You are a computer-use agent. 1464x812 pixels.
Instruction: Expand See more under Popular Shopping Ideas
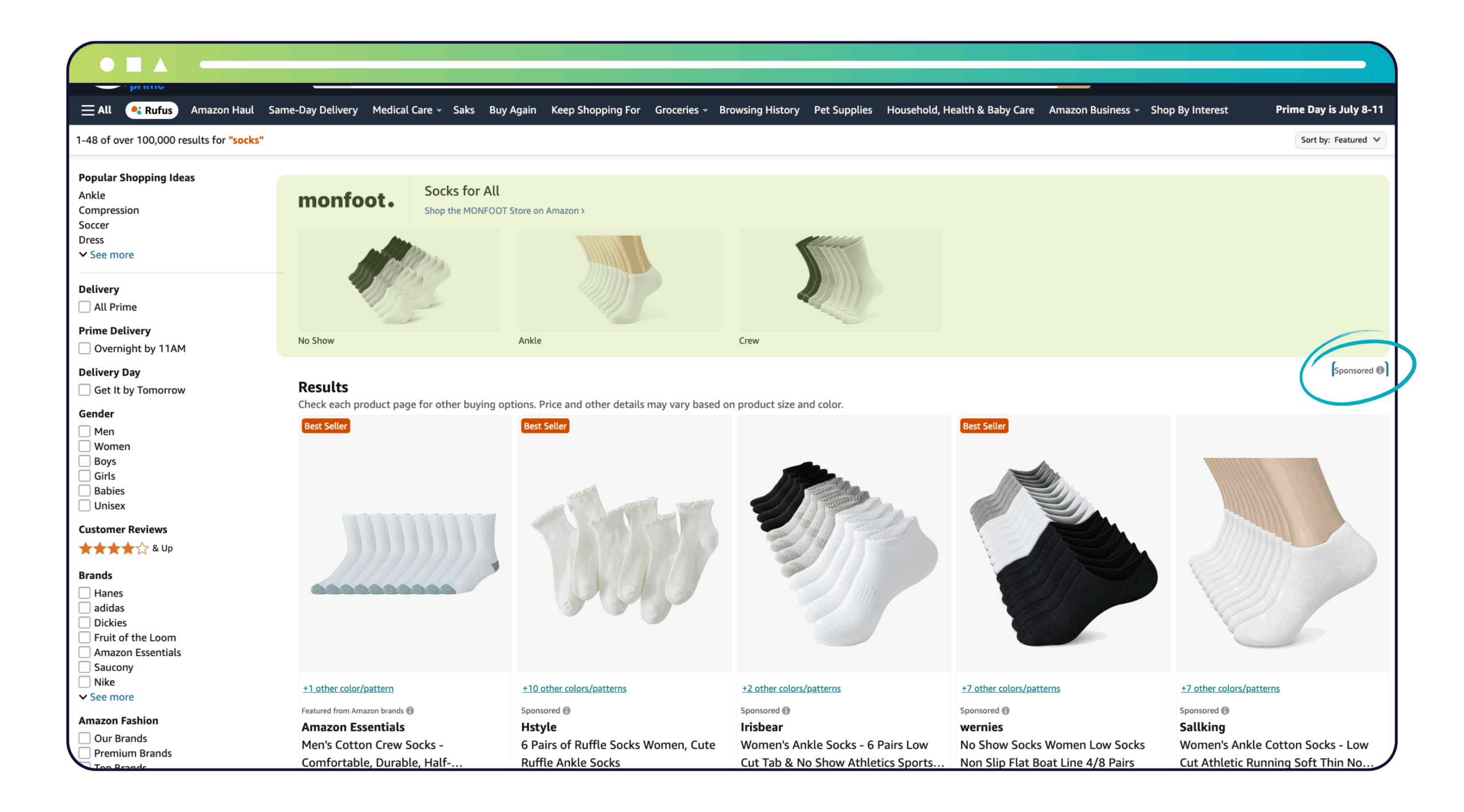point(106,254)
